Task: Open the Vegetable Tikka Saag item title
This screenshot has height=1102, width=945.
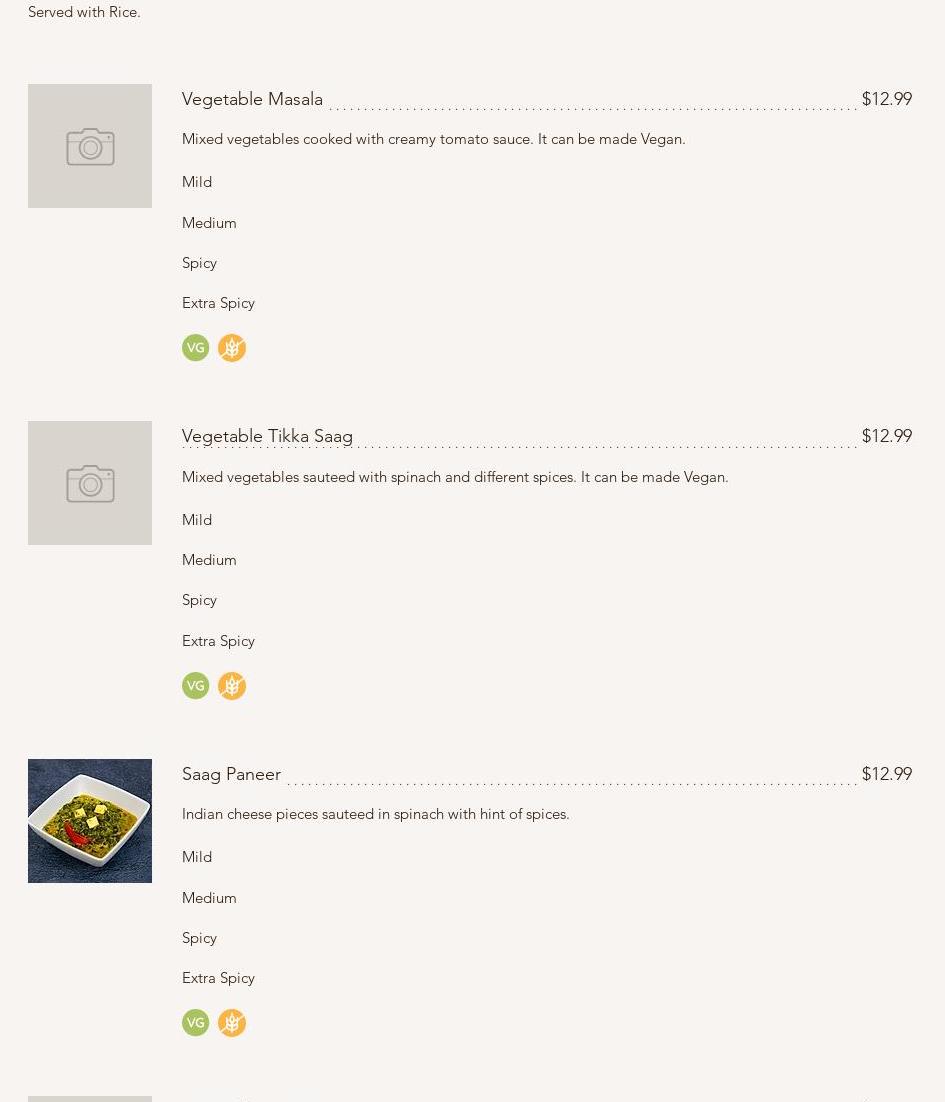Action: point(267,436)
